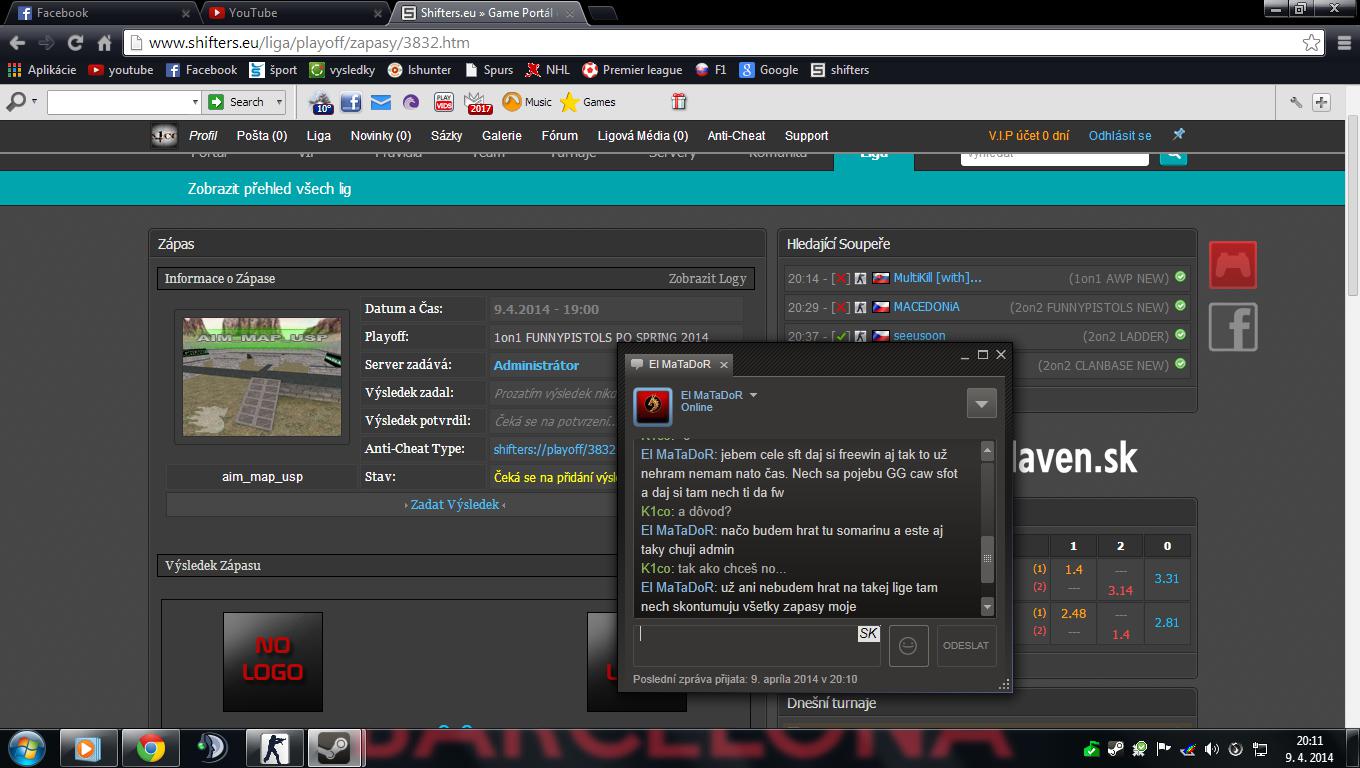
Task: Open the Chrome menu icon
Action: tap(1342, 43)
